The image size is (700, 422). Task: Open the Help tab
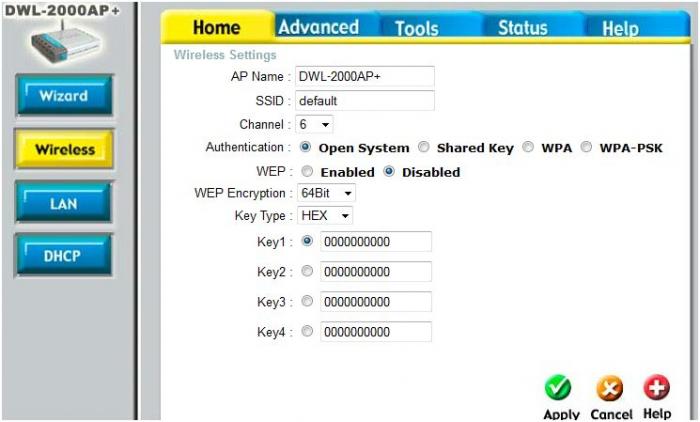pos(621,29)
